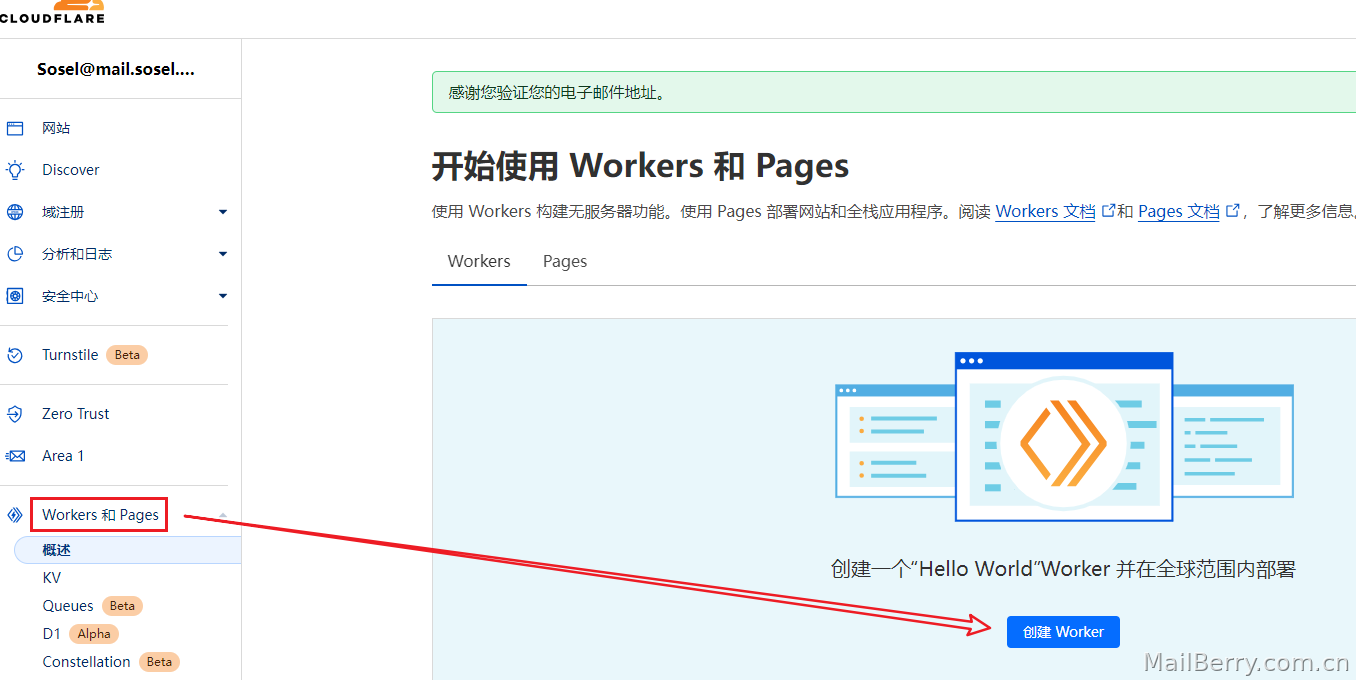Open the 网站 sidebar icon
This screenshot has height=680, width=1356.
click(x=15, y=128)
